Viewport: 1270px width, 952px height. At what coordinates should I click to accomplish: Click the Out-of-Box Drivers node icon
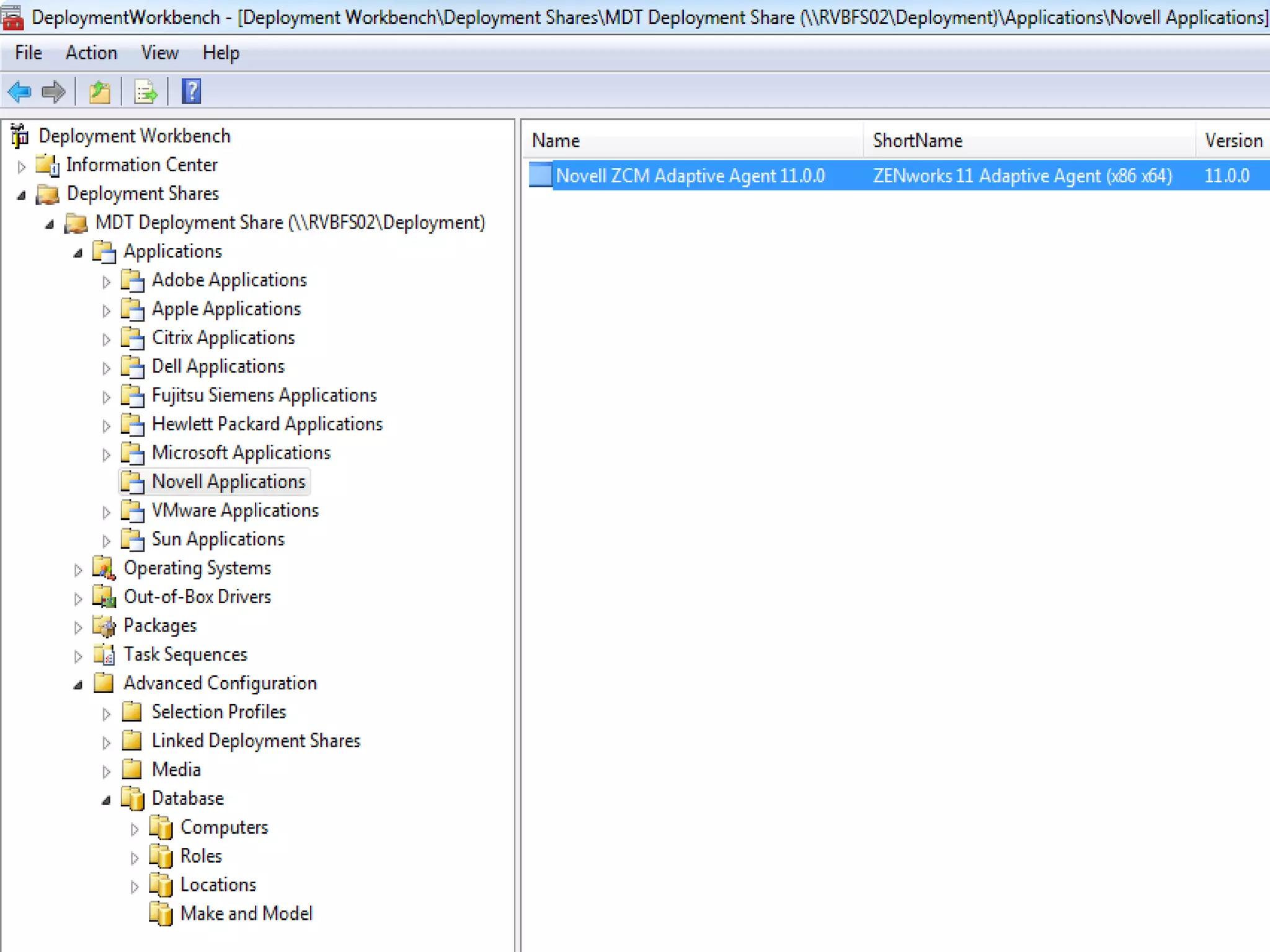click(104, 597)
